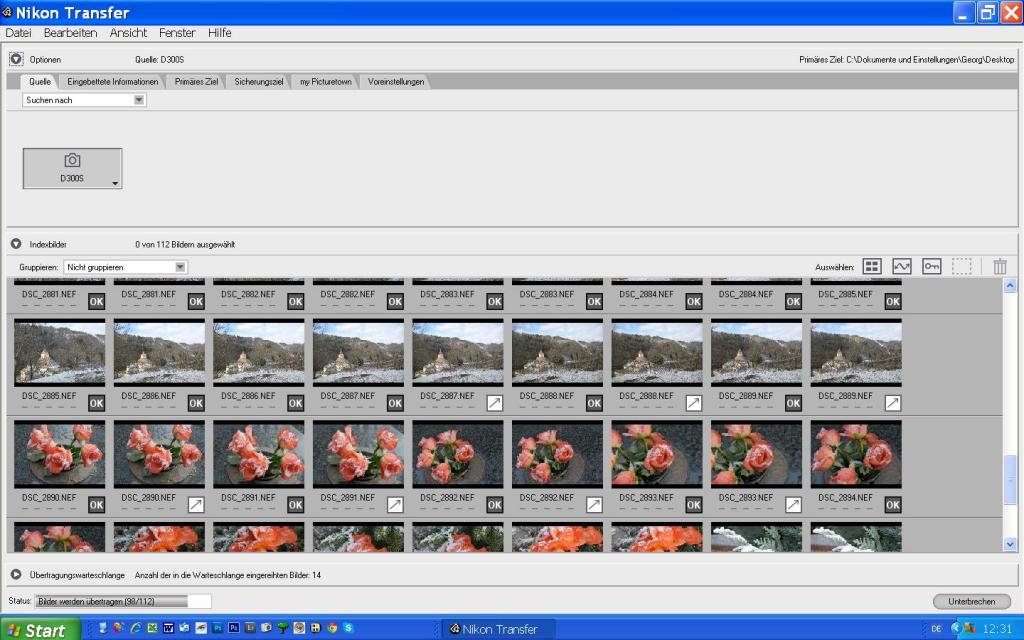The height and width of the screenshot is (640, 1024).
Task: Toggle transfer arrow on DSC_2892.NEF
Action: (594, 505)
